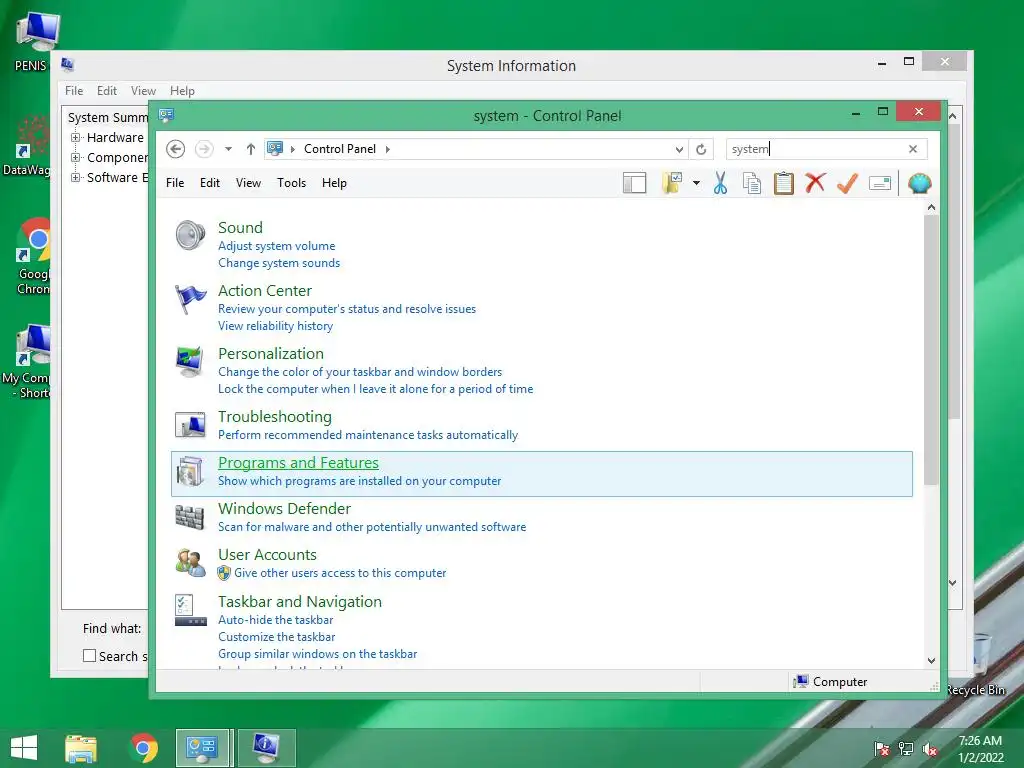The width and height of the screenshot is (1024, 768).
Task: Click the globe shell toolbar icon
Action: (x=919, y=184)
